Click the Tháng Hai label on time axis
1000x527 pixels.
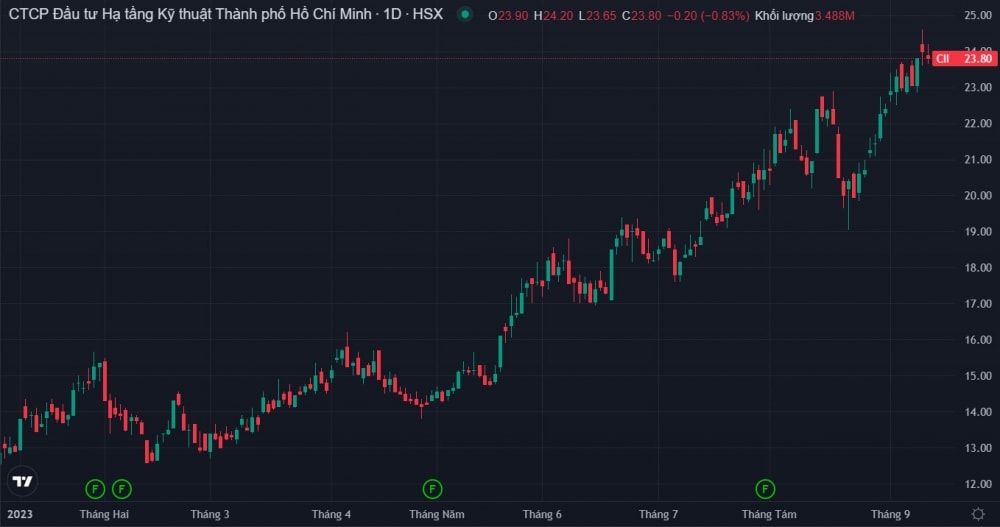click(x=104, y=514)
